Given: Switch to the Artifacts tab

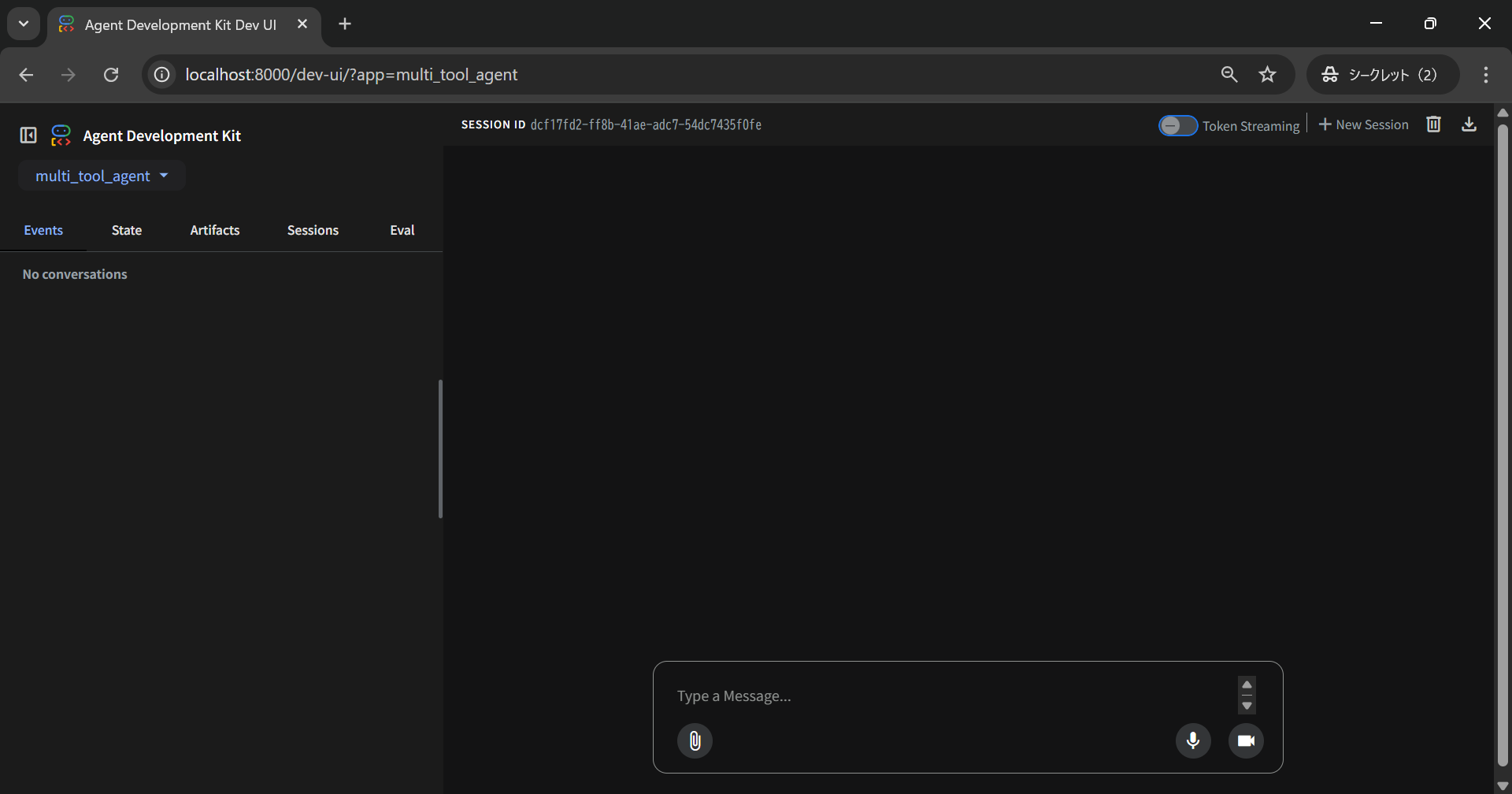Looking at the screenshot, I should 214,229.
